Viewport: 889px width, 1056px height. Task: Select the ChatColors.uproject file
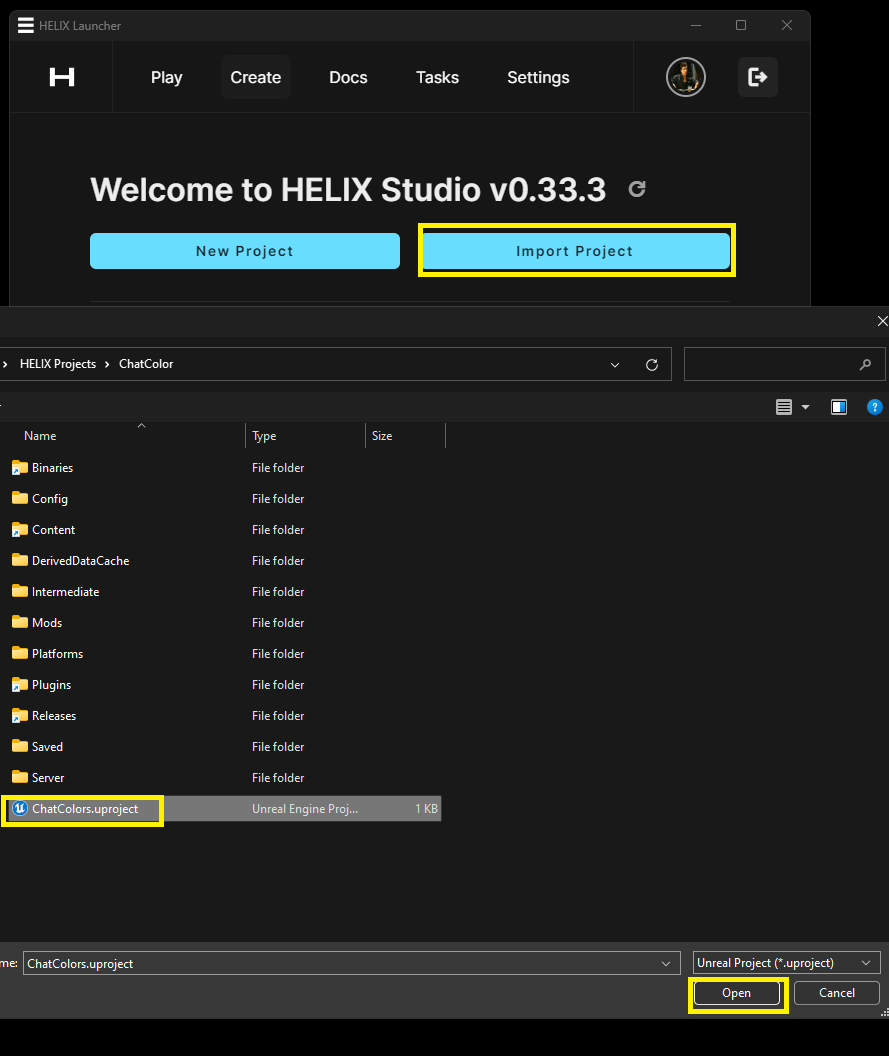85,809
